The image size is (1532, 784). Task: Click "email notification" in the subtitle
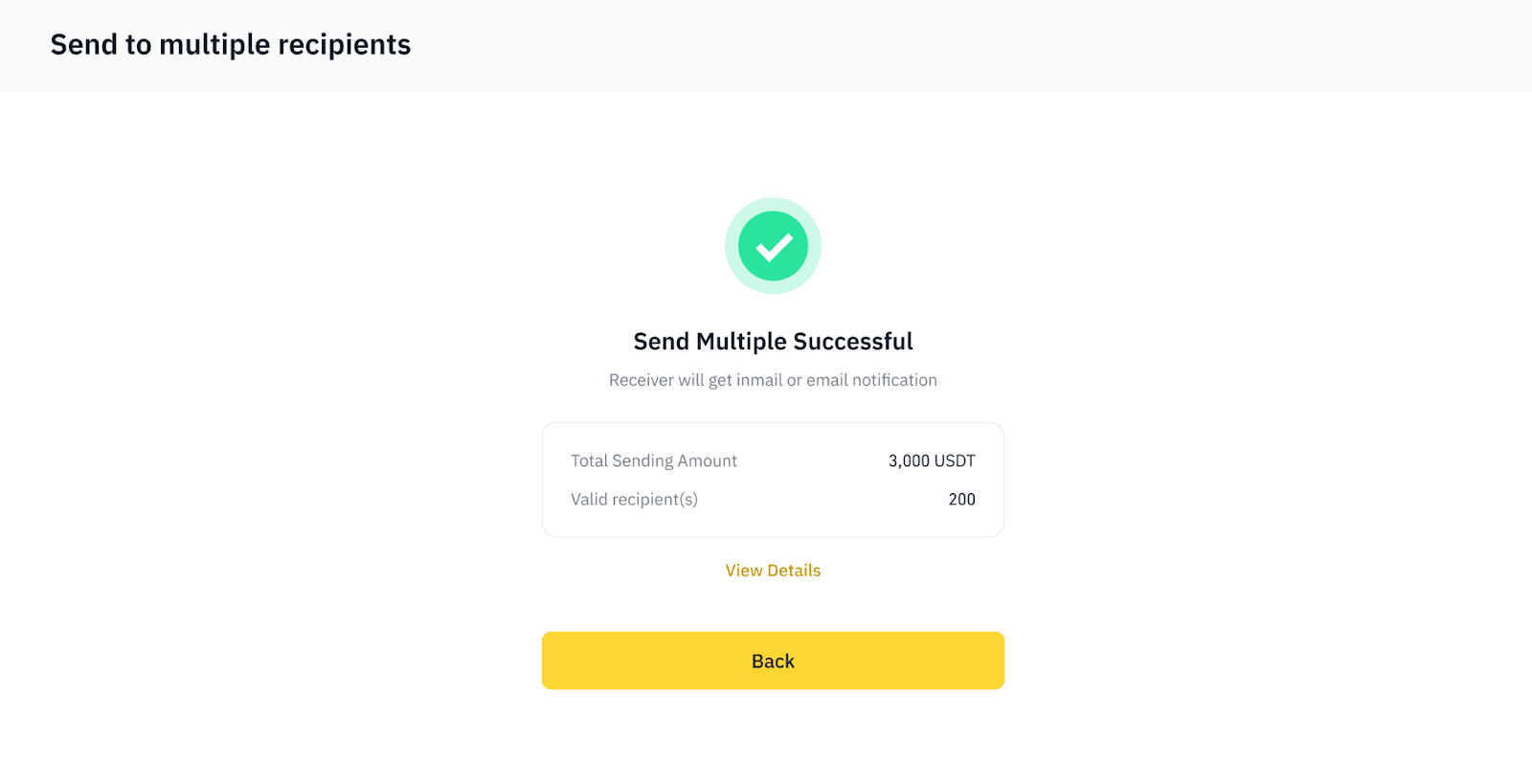pyautogui.click(x=871, y=380)
